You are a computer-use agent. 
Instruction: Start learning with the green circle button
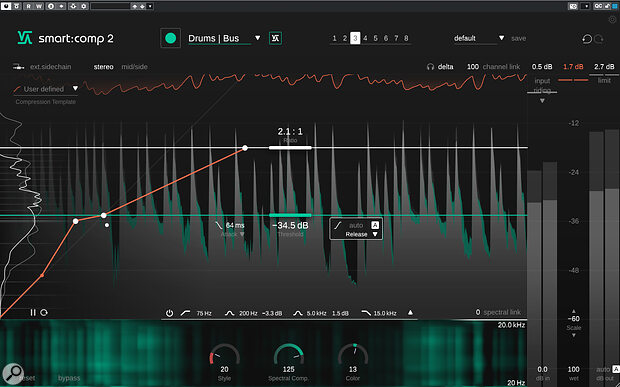[x=170, y=38]
